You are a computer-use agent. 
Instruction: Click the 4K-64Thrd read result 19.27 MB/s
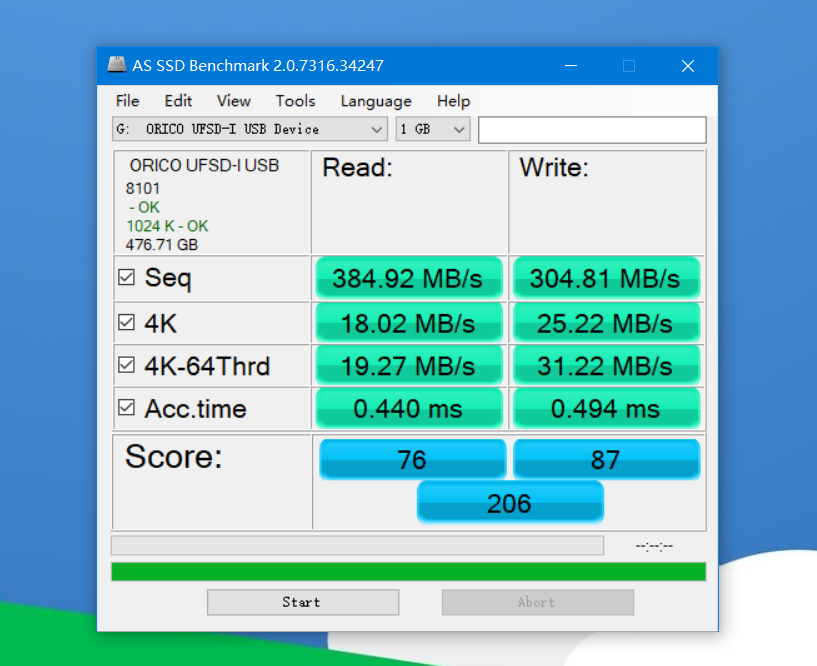coord(408,366)
